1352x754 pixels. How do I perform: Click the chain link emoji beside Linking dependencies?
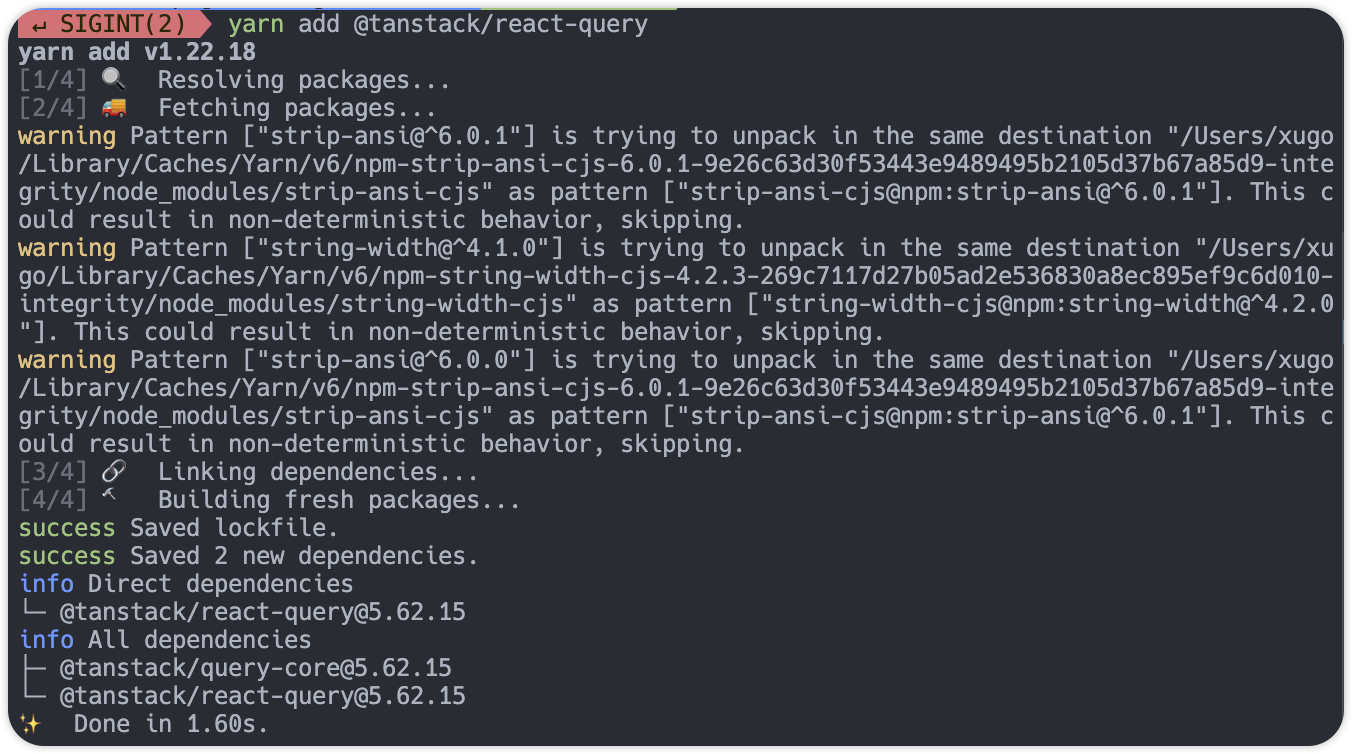(x=115, y=472)
